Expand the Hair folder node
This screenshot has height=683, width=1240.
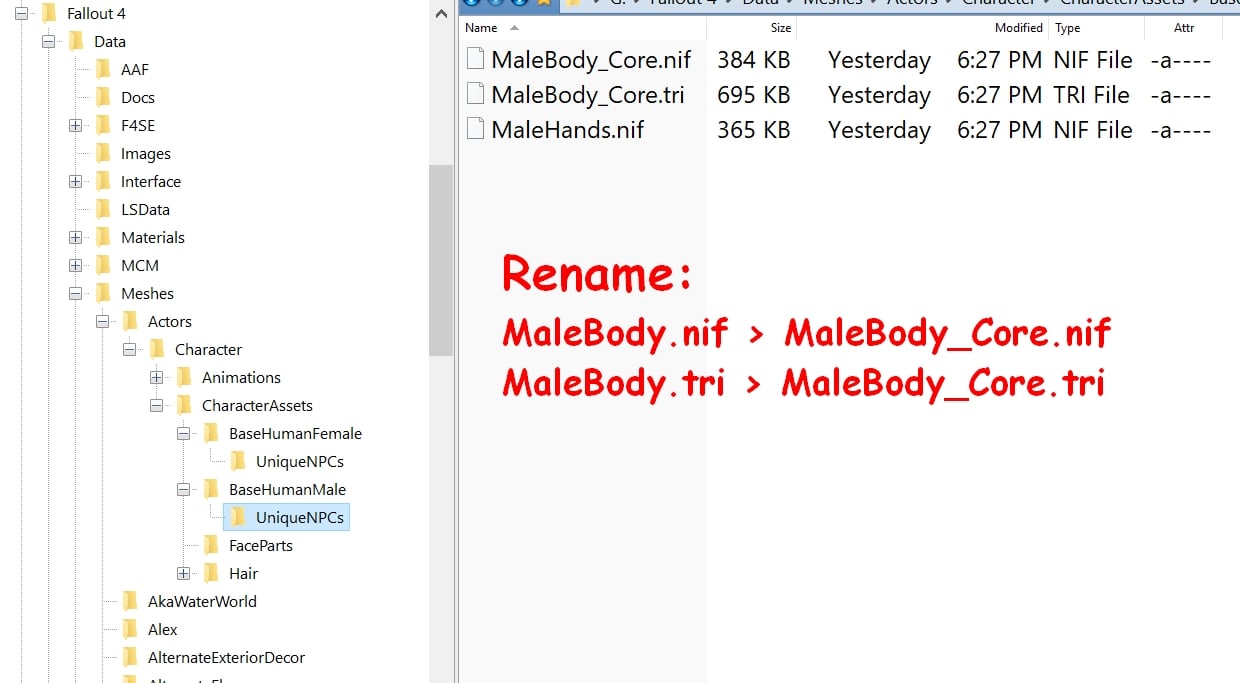tap(182, 573)
